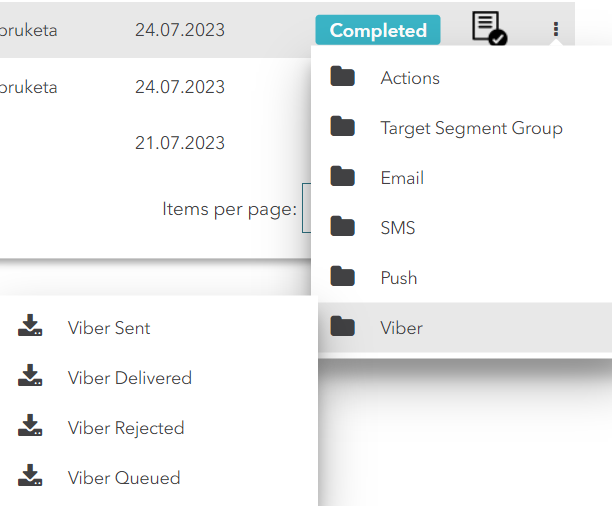Pick Viber Queued from the list

[124, 478]
